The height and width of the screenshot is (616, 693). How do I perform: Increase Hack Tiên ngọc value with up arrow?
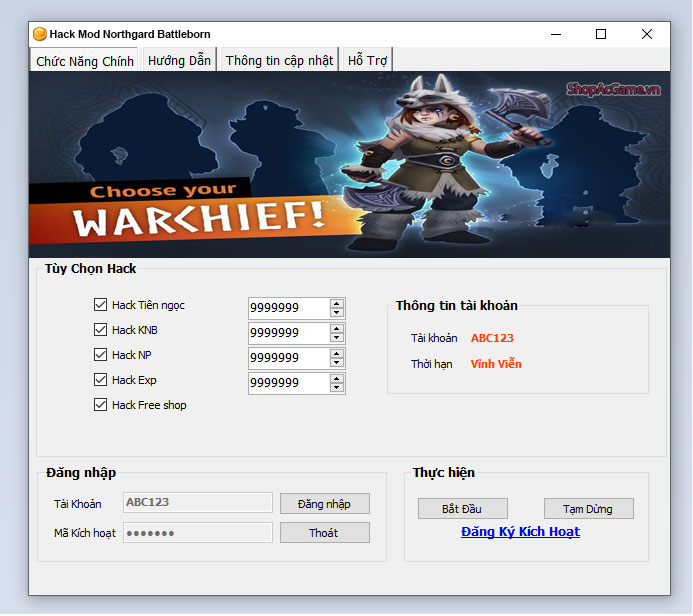click(x=337, y=304)
